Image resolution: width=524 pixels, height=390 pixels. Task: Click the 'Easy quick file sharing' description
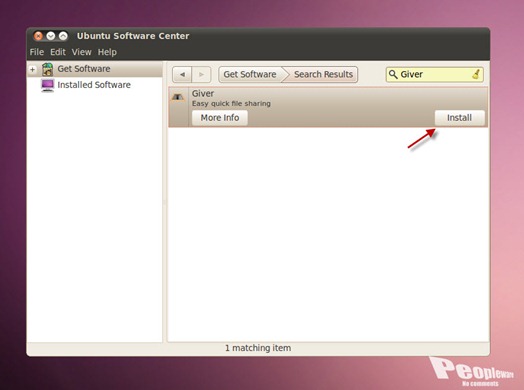[x=231, y=104]
